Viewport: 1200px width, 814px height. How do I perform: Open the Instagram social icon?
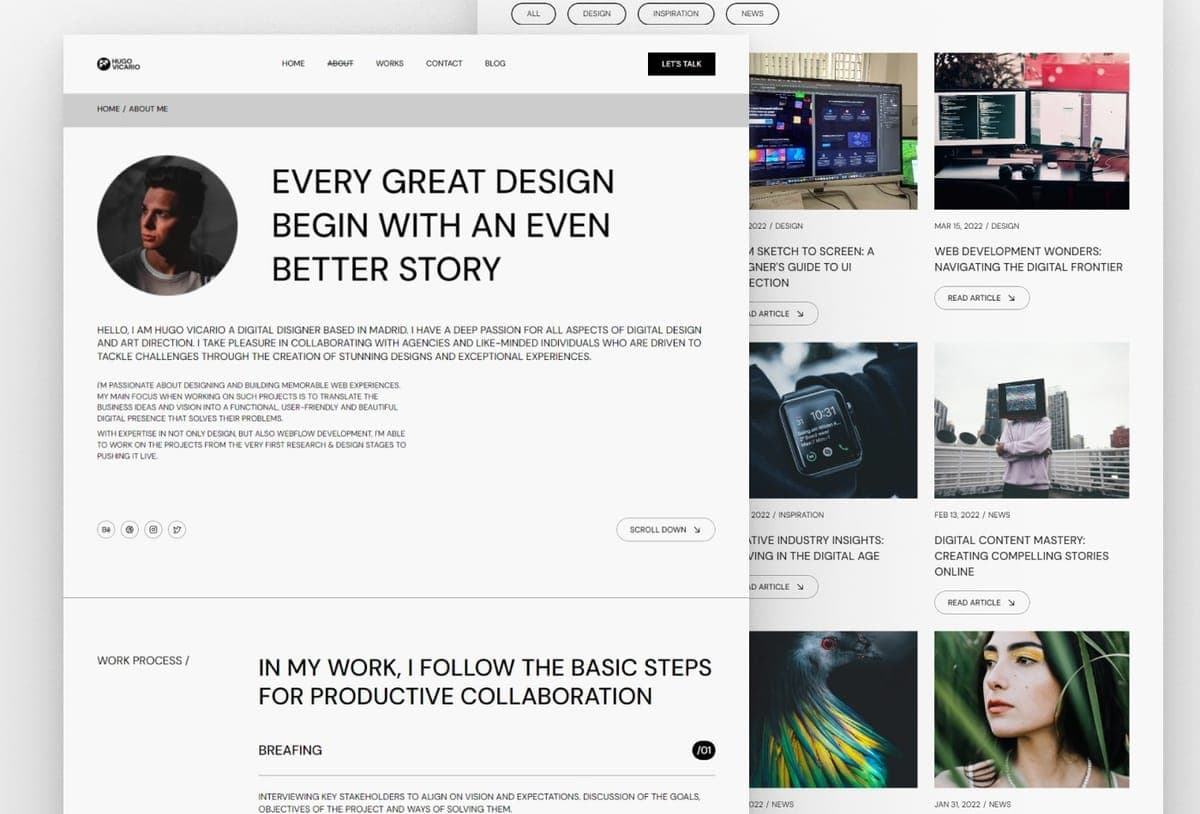pyautogui.click(x=154, y=530)
